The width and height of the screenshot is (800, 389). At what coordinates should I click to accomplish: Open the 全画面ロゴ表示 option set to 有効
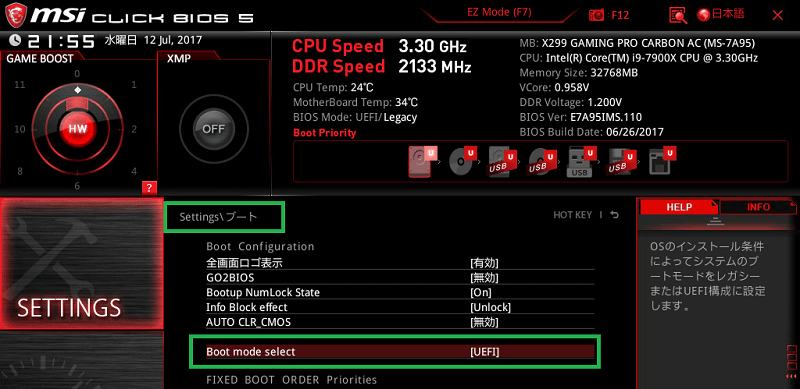400,263
